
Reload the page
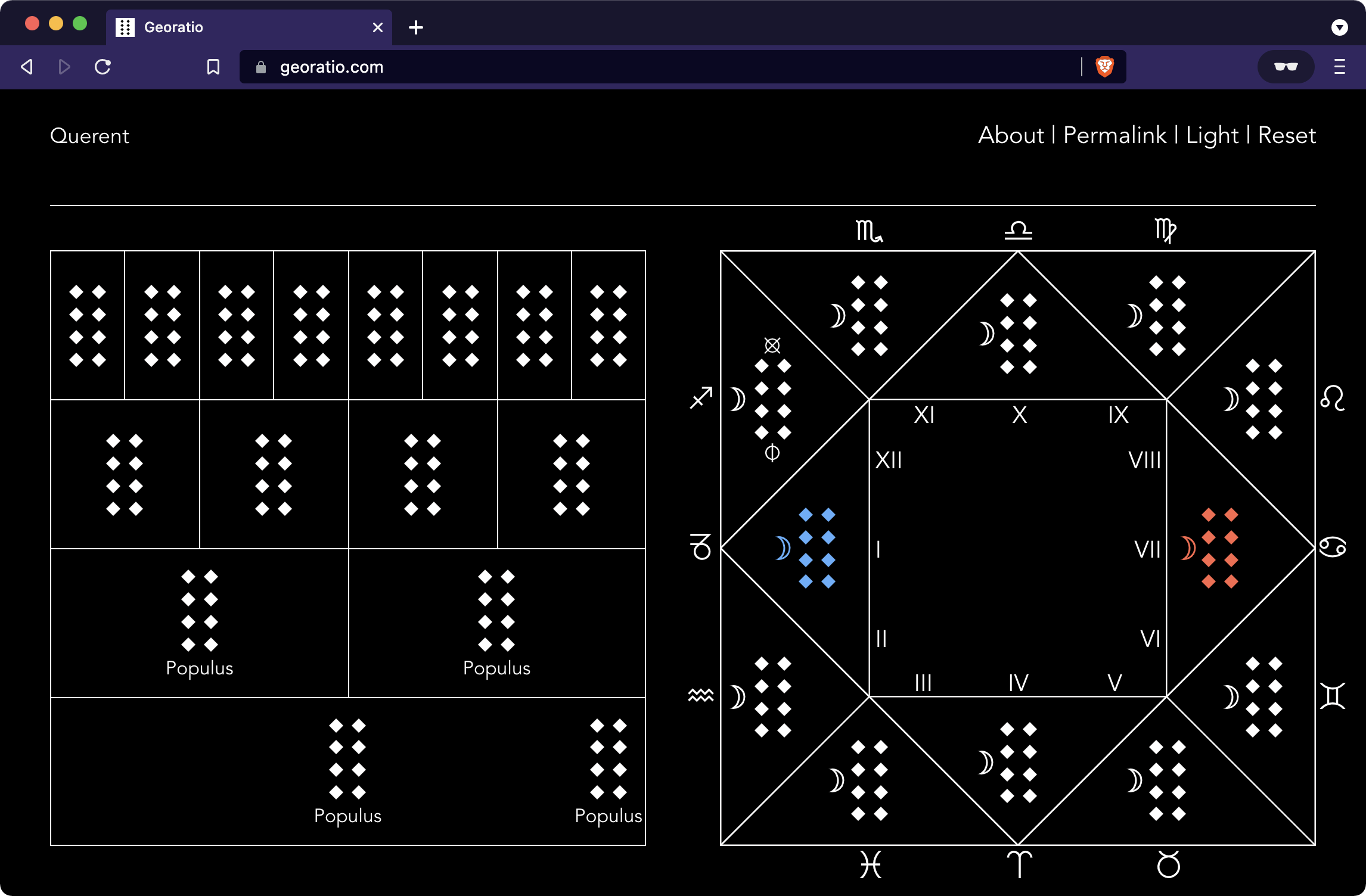[x=103, y=67]
